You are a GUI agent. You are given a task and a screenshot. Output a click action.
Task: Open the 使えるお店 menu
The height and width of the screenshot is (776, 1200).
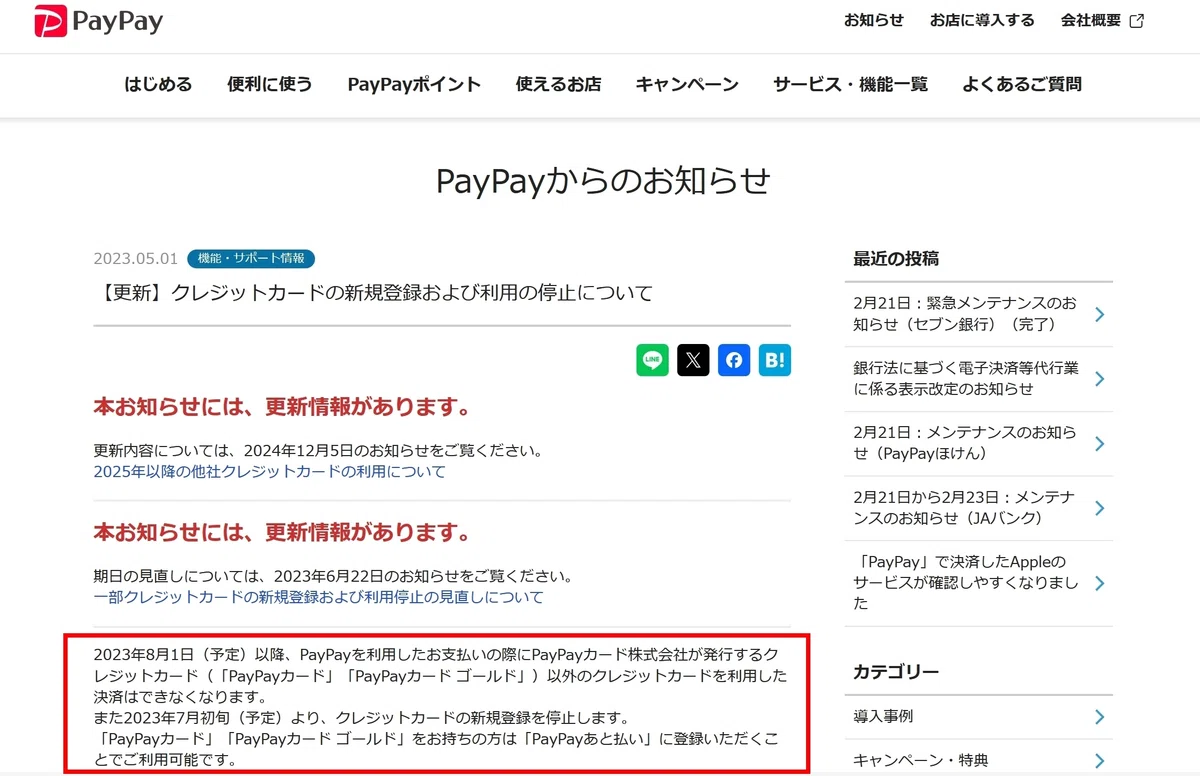pyautogui.click(x=558, y=85)
